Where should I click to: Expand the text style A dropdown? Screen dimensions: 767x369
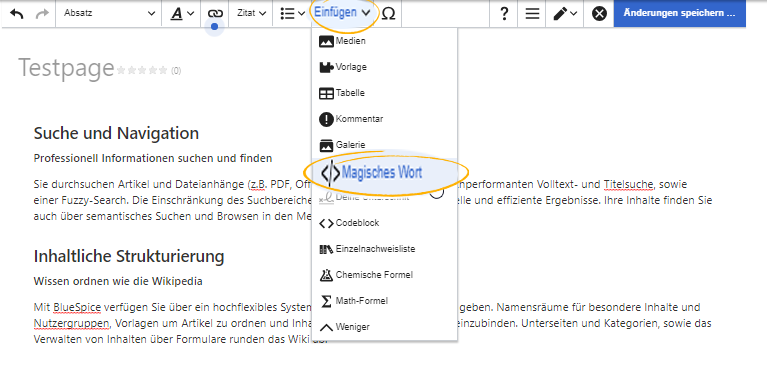point(182,14)
